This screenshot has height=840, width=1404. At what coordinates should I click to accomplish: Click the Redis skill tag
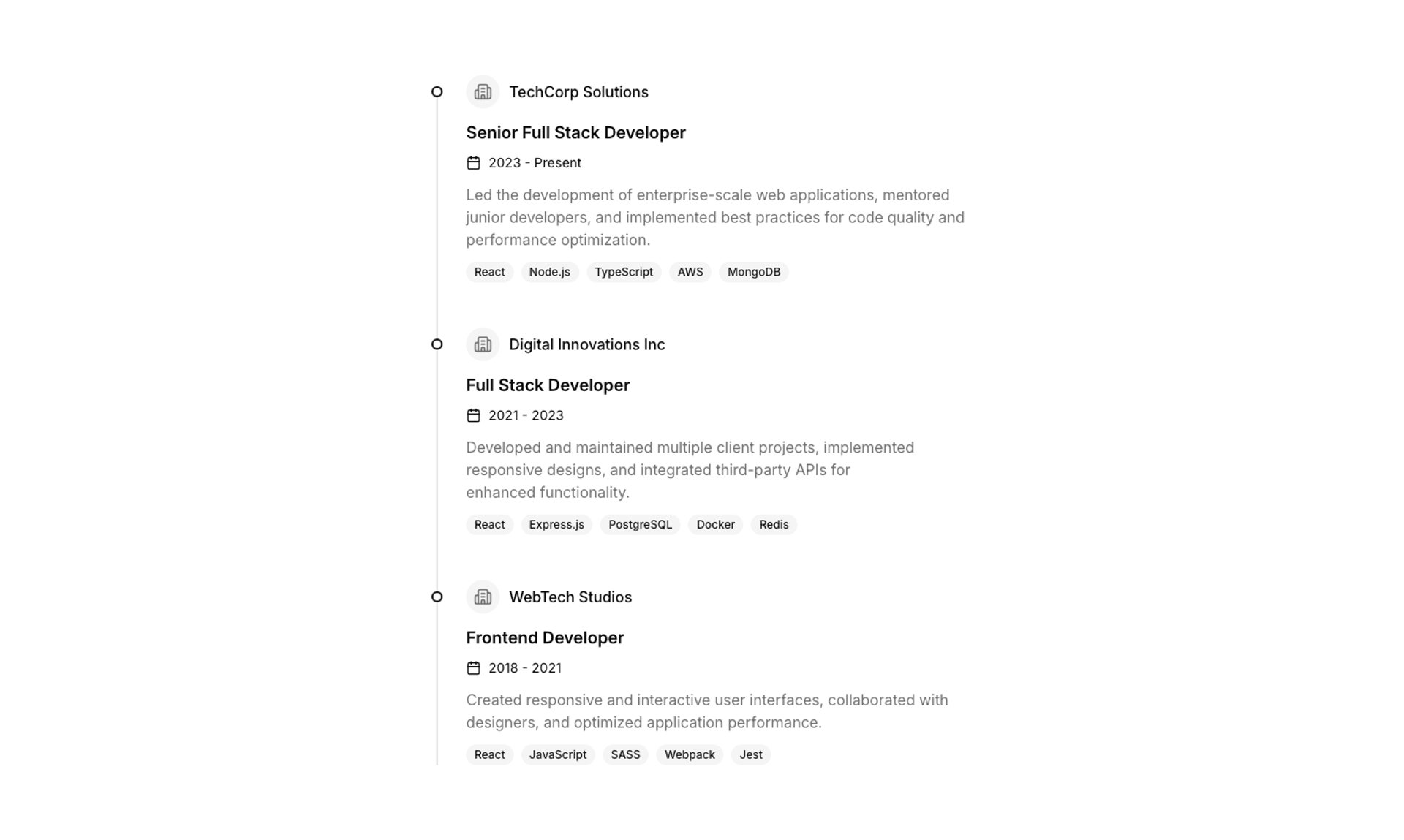(x=774, y=525)
